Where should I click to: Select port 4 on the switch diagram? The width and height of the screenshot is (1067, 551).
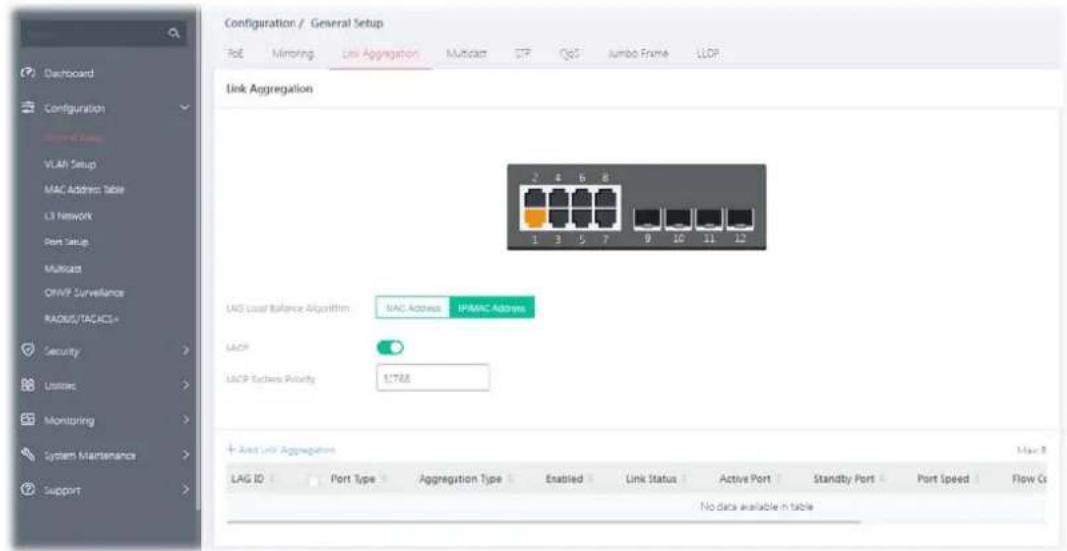click(x=559, y=198)
